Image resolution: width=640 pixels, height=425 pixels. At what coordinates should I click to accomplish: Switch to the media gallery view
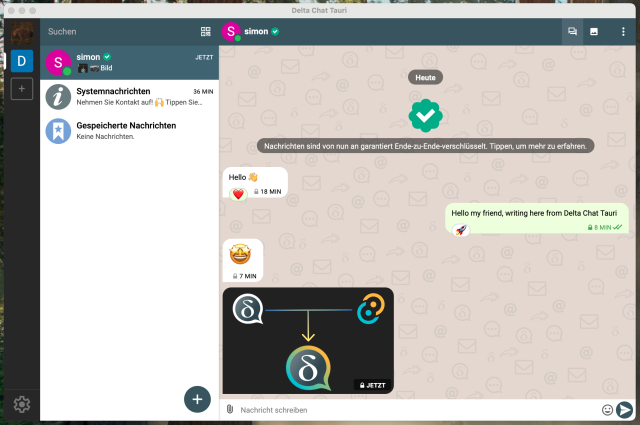[594, 32]
